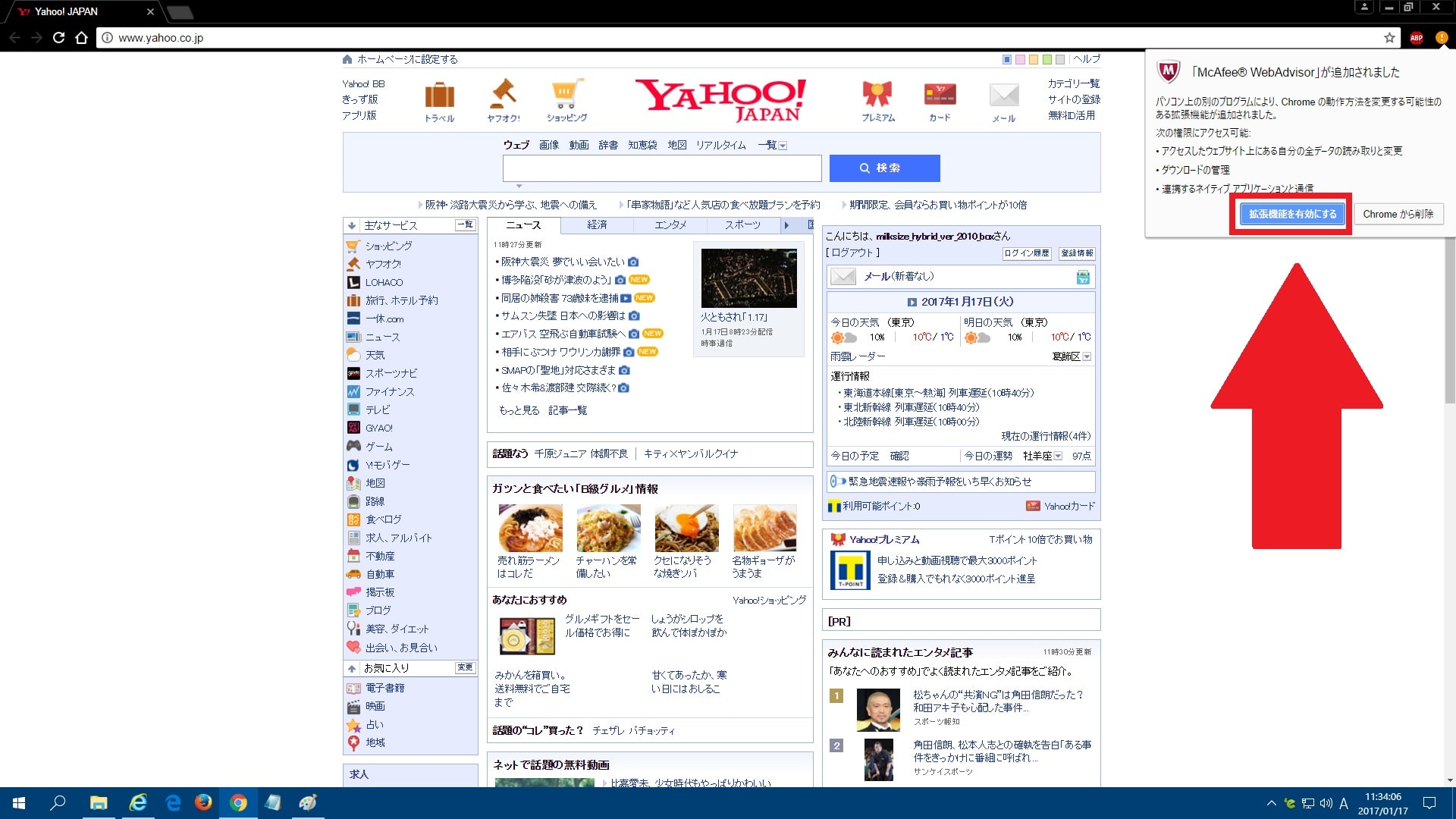Click the orange Chrome warning menu icon
1456x819 pixels.
[1441, 38]
